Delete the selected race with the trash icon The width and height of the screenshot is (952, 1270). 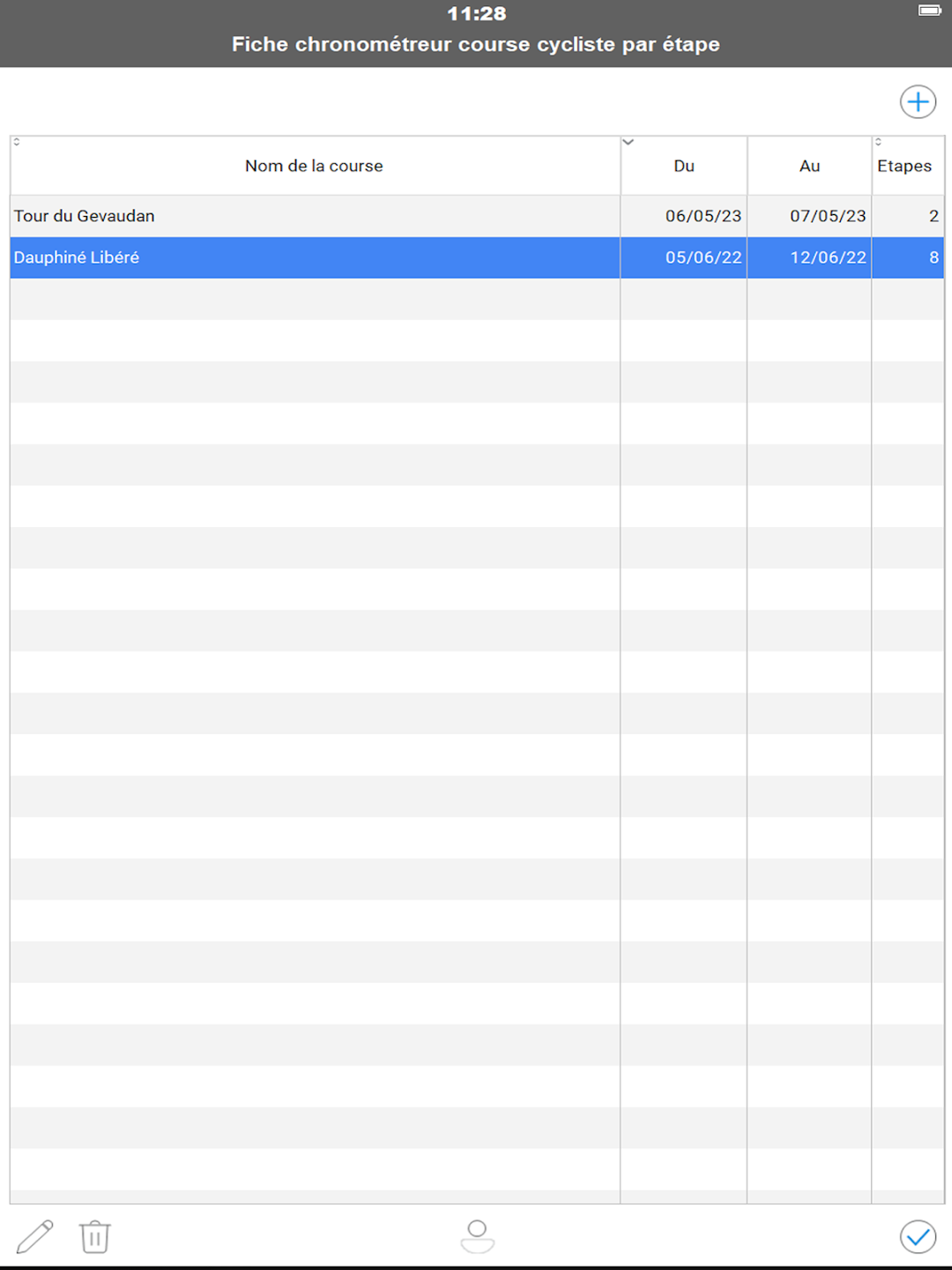pyautogui.click(x=94, y=1237)
